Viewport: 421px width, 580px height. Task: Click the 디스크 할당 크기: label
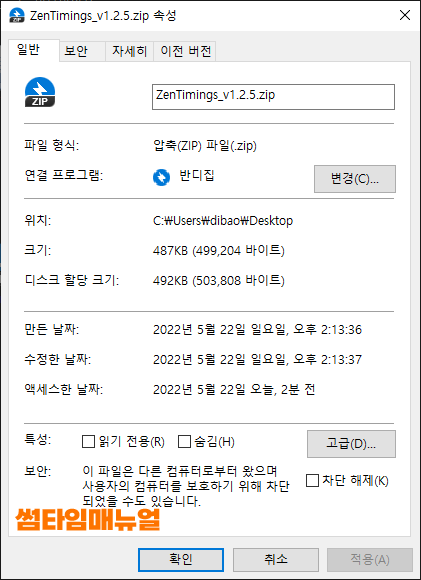click(x=72, y=280)
